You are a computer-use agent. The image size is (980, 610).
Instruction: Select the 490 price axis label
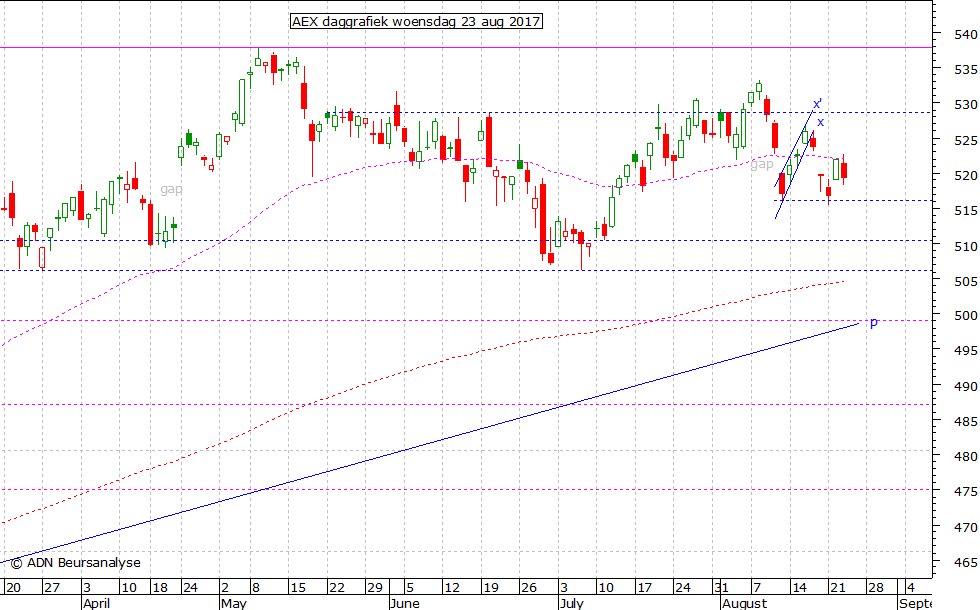click(966, 387)
